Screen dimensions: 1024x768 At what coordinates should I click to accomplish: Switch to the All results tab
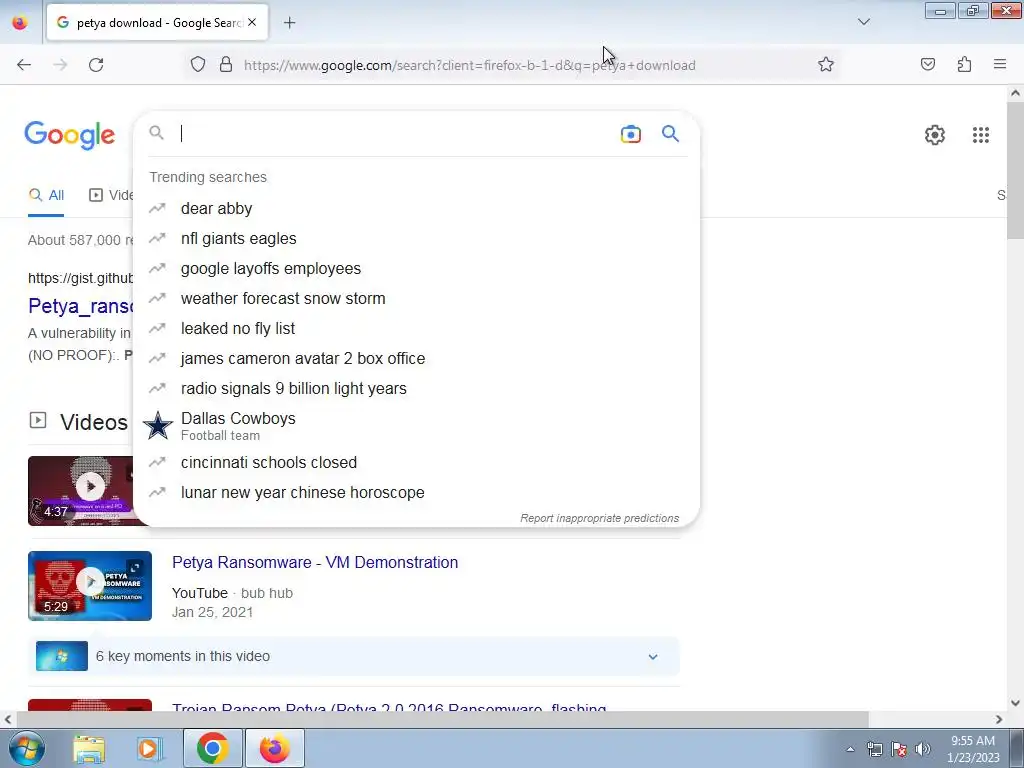(46, 195)
